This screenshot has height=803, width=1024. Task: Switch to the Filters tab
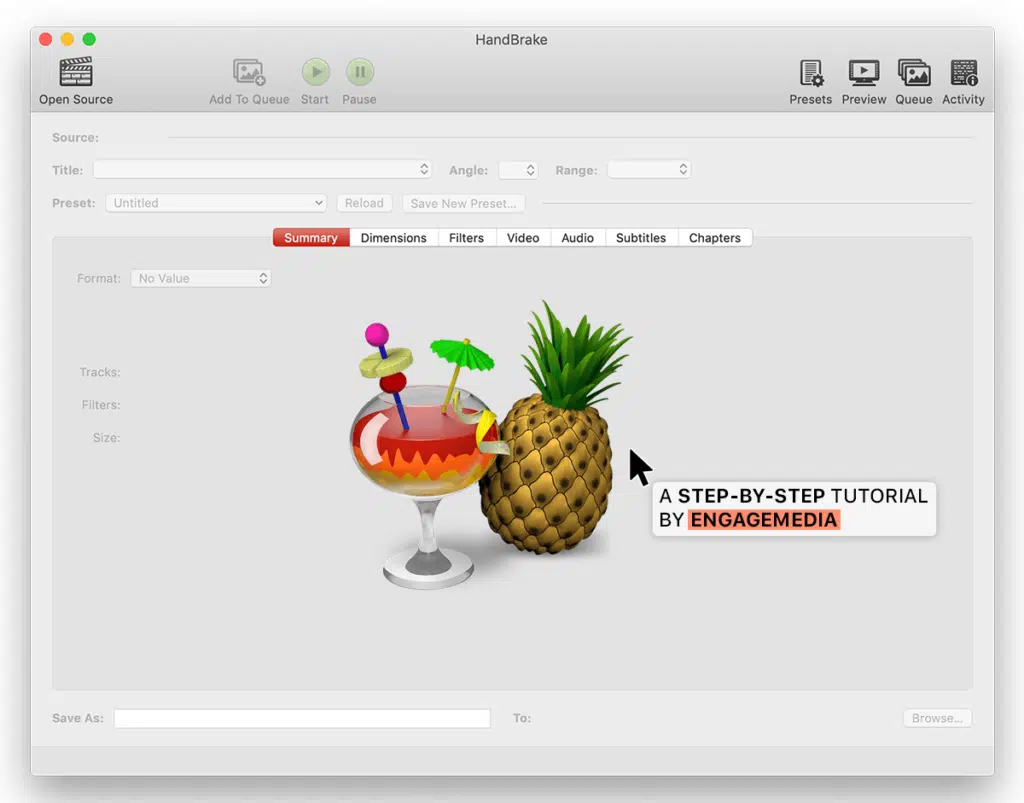click(x=466, y=238)
